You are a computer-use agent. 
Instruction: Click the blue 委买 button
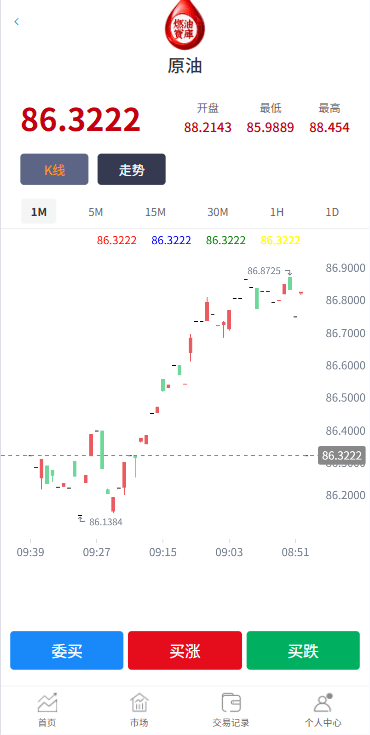pyautogui.click(x=67, y=651)
